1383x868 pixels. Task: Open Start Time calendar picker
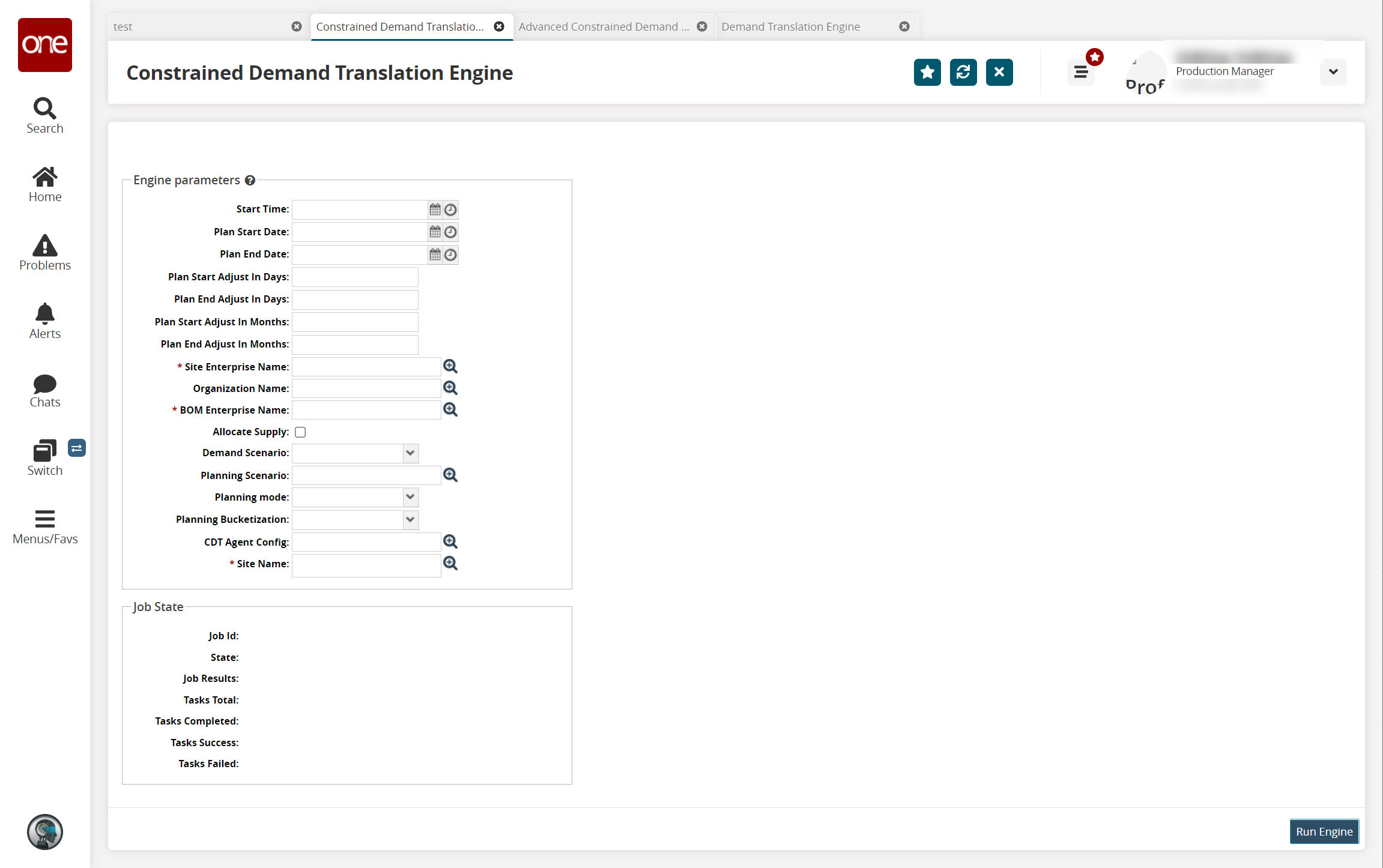(x=435, y=209)
